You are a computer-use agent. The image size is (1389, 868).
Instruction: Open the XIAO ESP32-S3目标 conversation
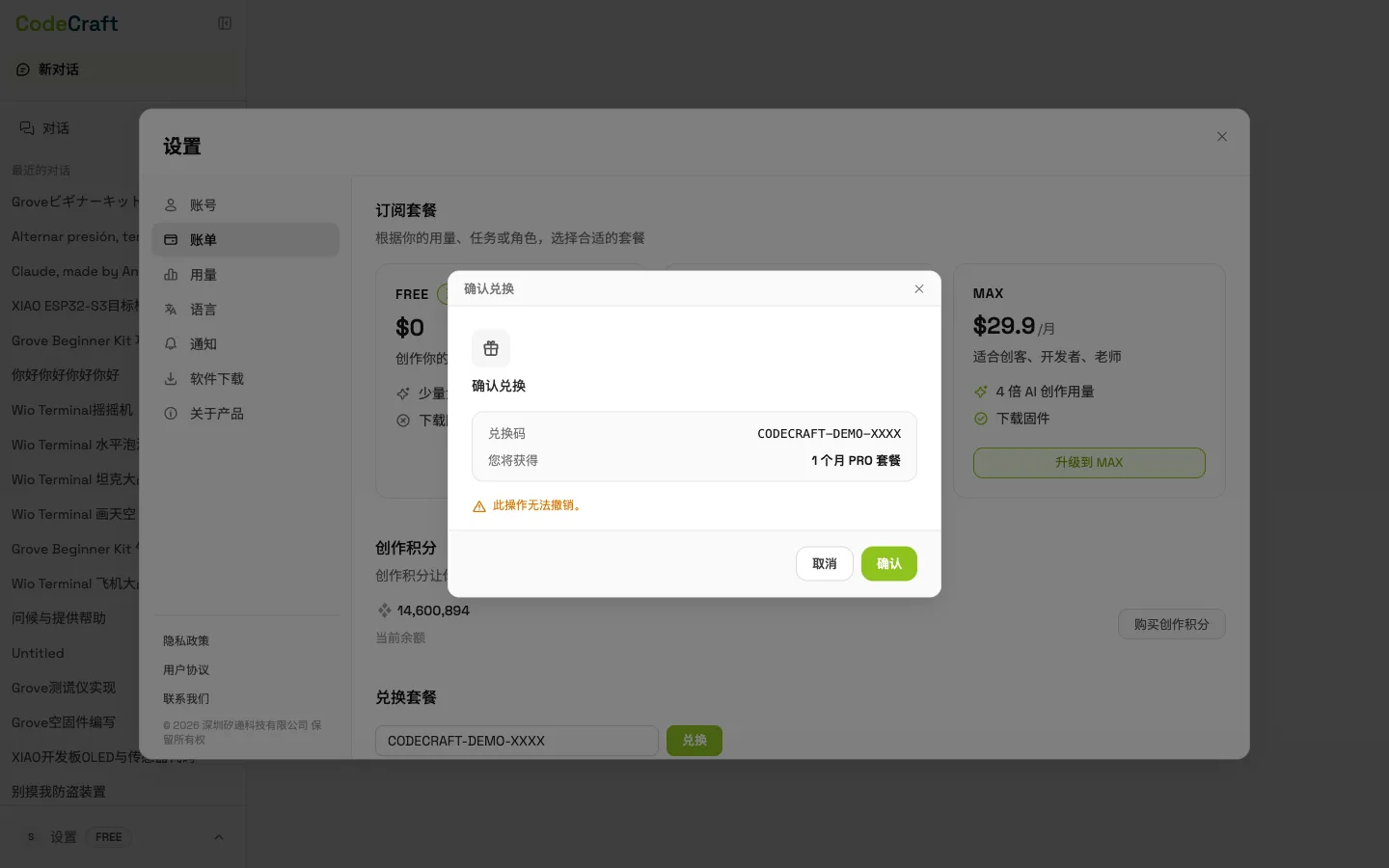point(75,306)
